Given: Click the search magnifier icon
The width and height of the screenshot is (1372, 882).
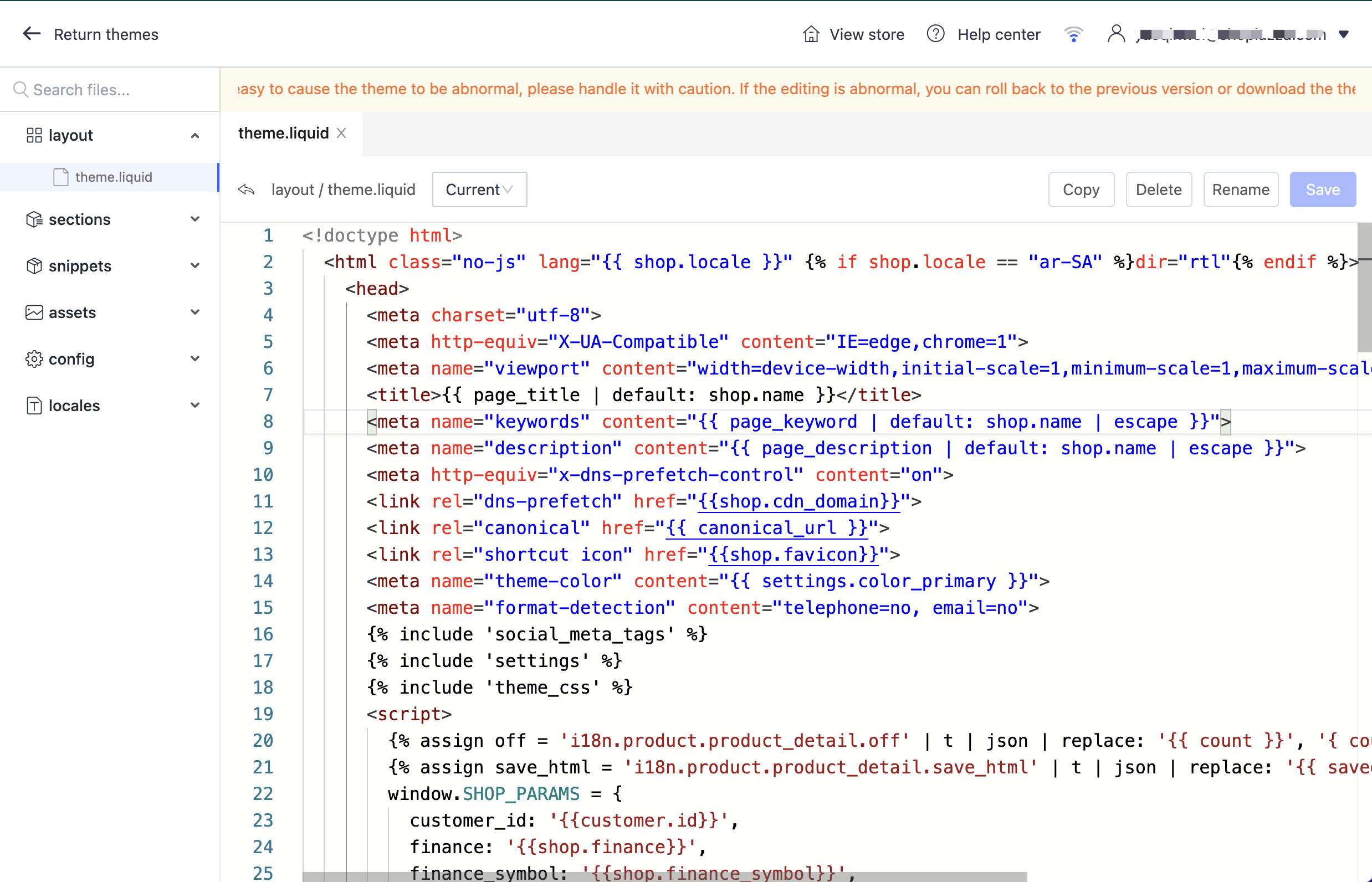Looking at the screenshot, I should point(21,89).
